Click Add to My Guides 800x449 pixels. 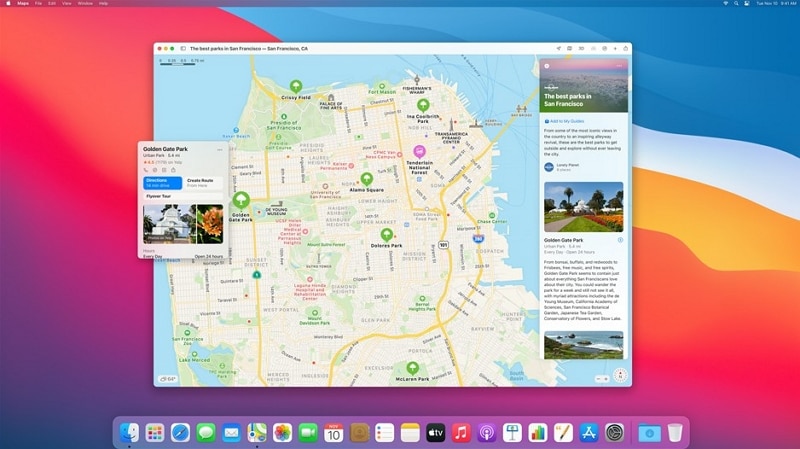(x=564, y=121)
